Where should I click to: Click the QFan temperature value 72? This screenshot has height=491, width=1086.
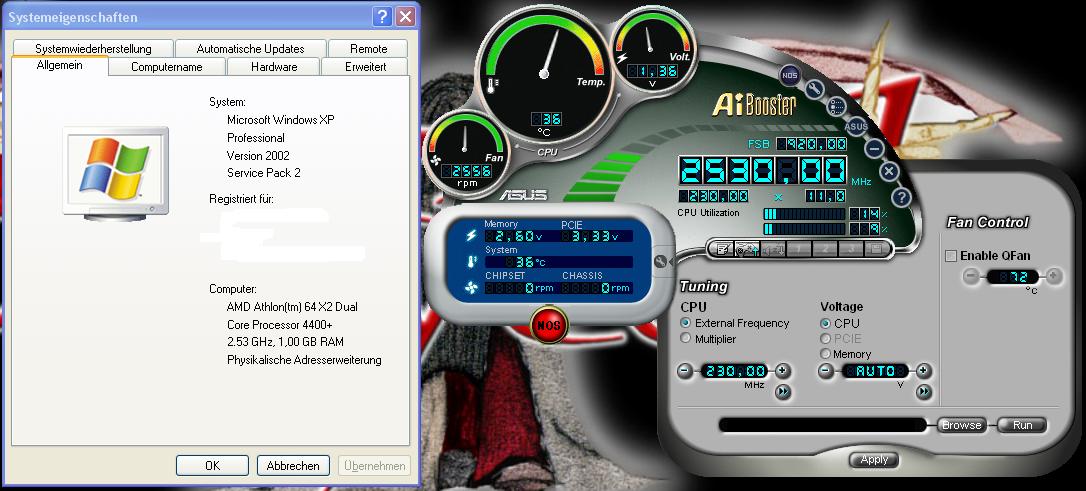click(x=1013, y=276)
